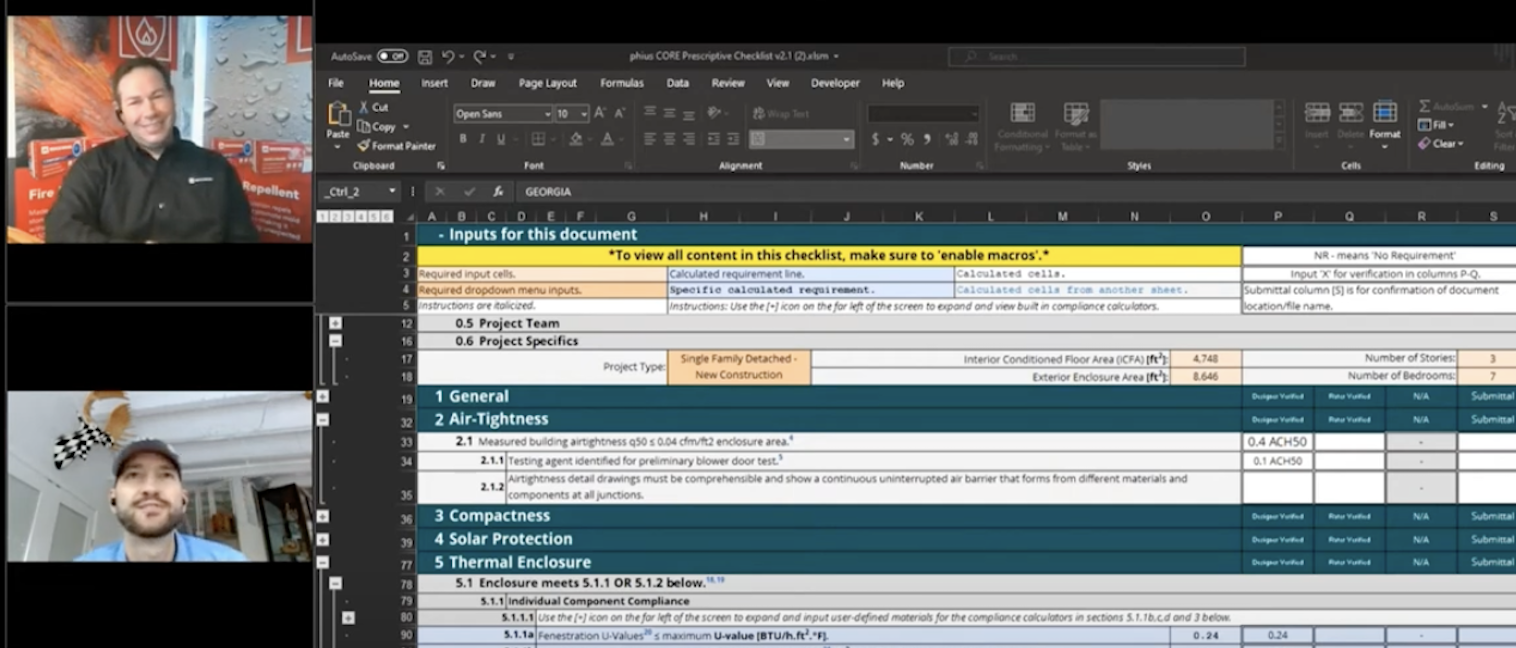1516x648 pixels.
Task: Click the Middle Align icon
Action: tap(669, 113)
